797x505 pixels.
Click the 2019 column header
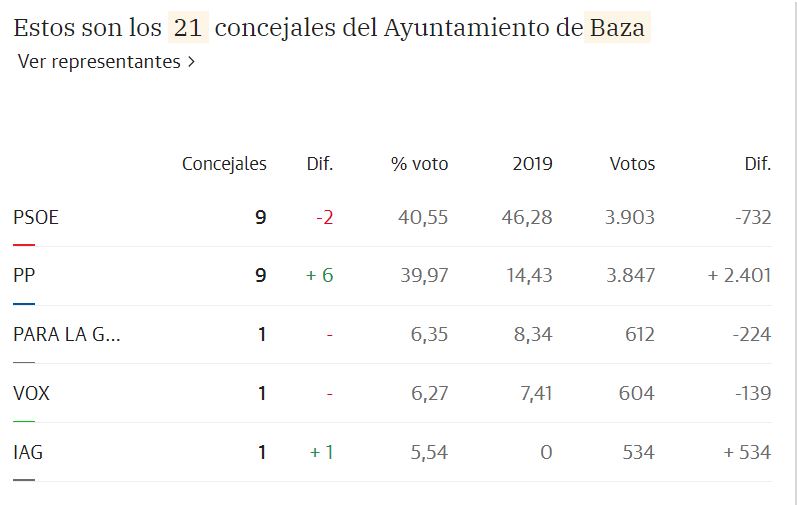tap(532, 164)
